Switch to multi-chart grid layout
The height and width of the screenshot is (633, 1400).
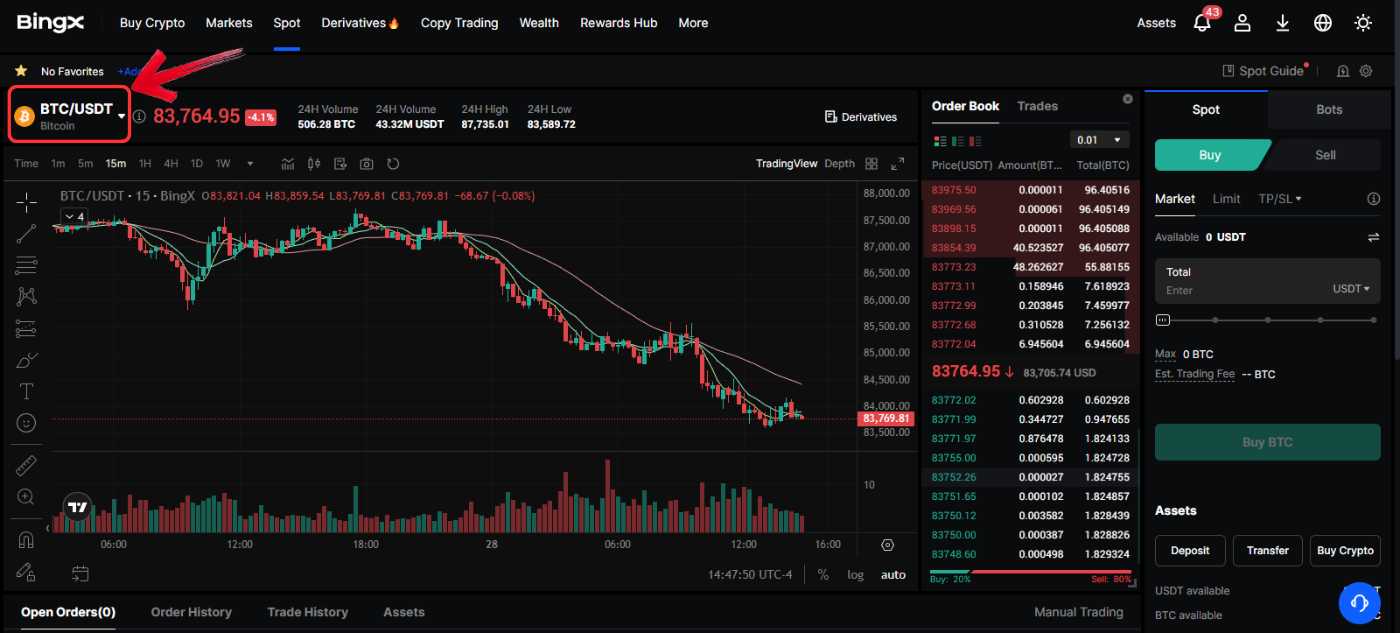[871, 163]
